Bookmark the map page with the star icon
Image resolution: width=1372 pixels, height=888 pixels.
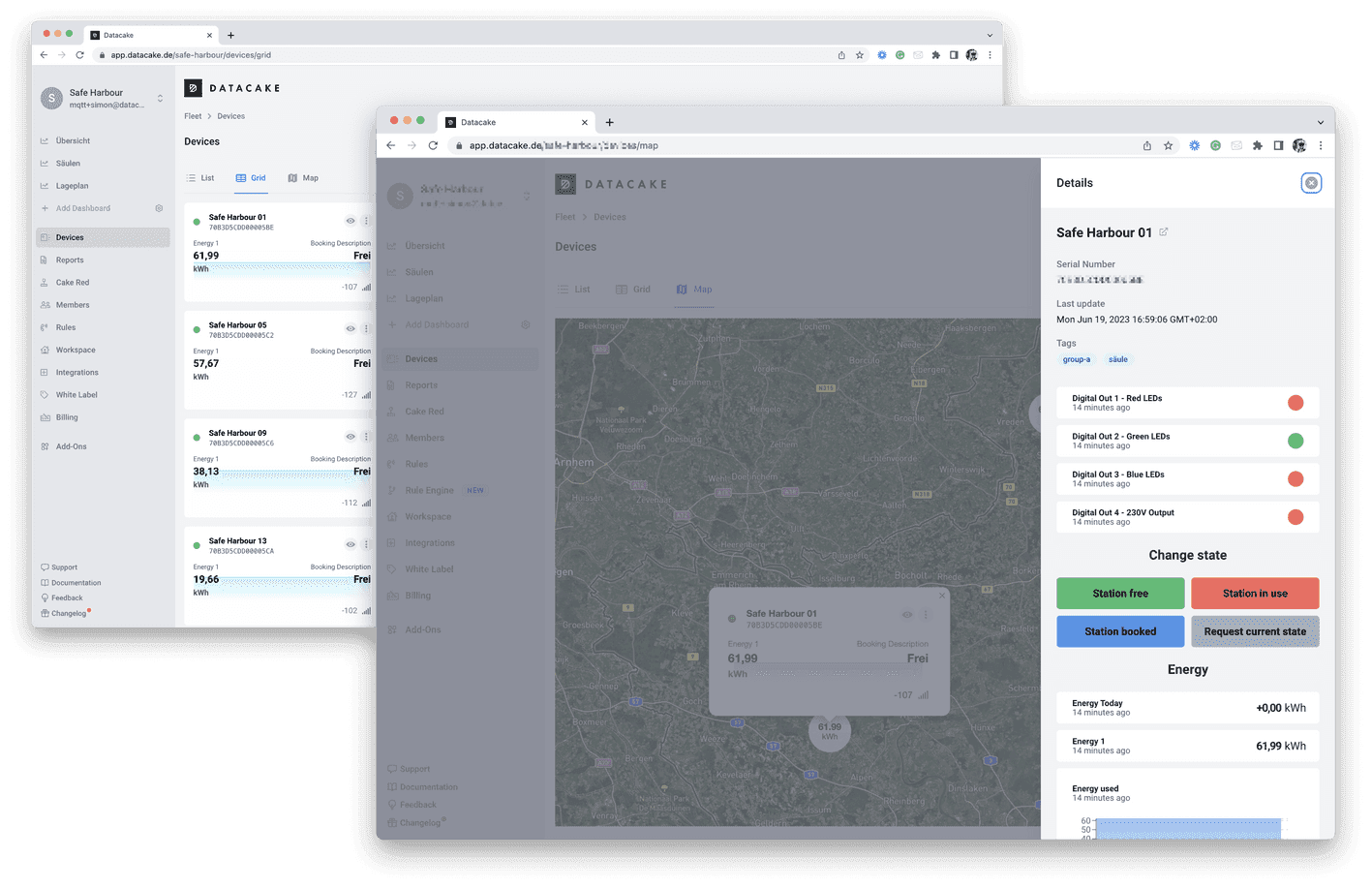coord(1169,146)
